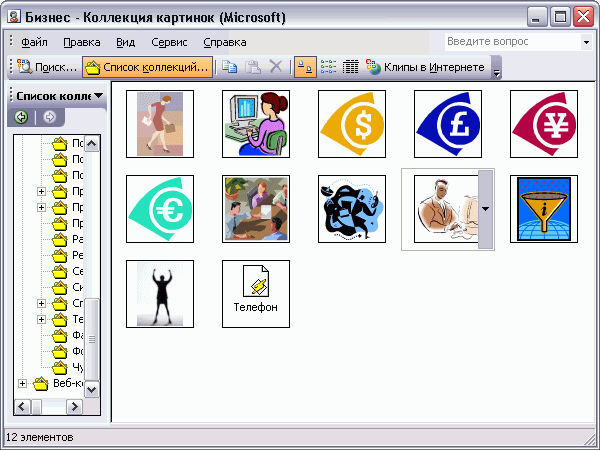Open the Список коллекций pane dropdown
The height and width of the screenshot is (450, 600).
click(98, 96)
